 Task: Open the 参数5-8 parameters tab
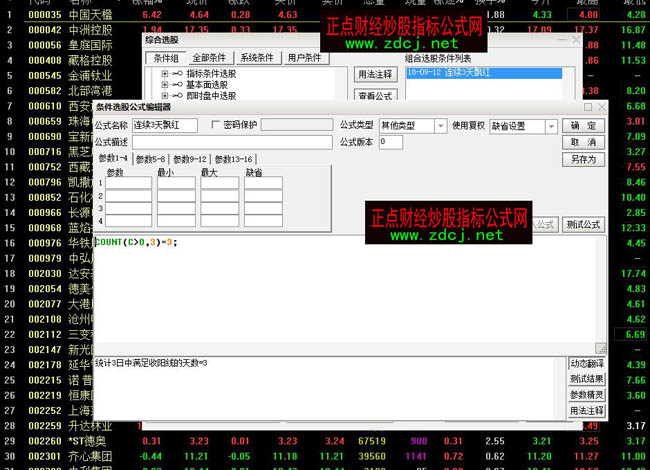click(x=150, y=159)
